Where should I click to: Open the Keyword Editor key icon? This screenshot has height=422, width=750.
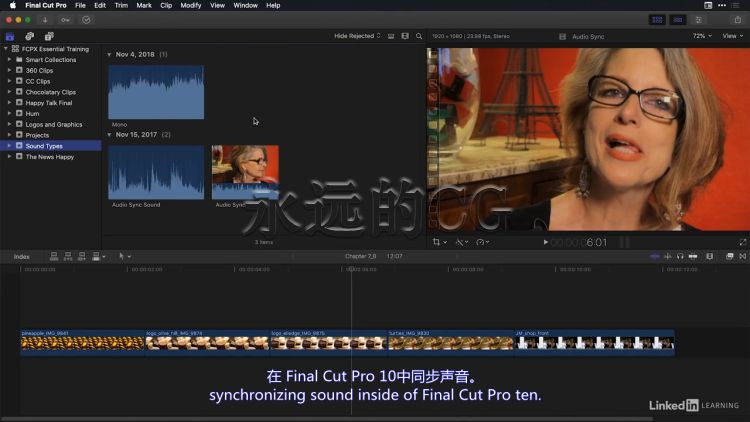[x=66, y=20]
